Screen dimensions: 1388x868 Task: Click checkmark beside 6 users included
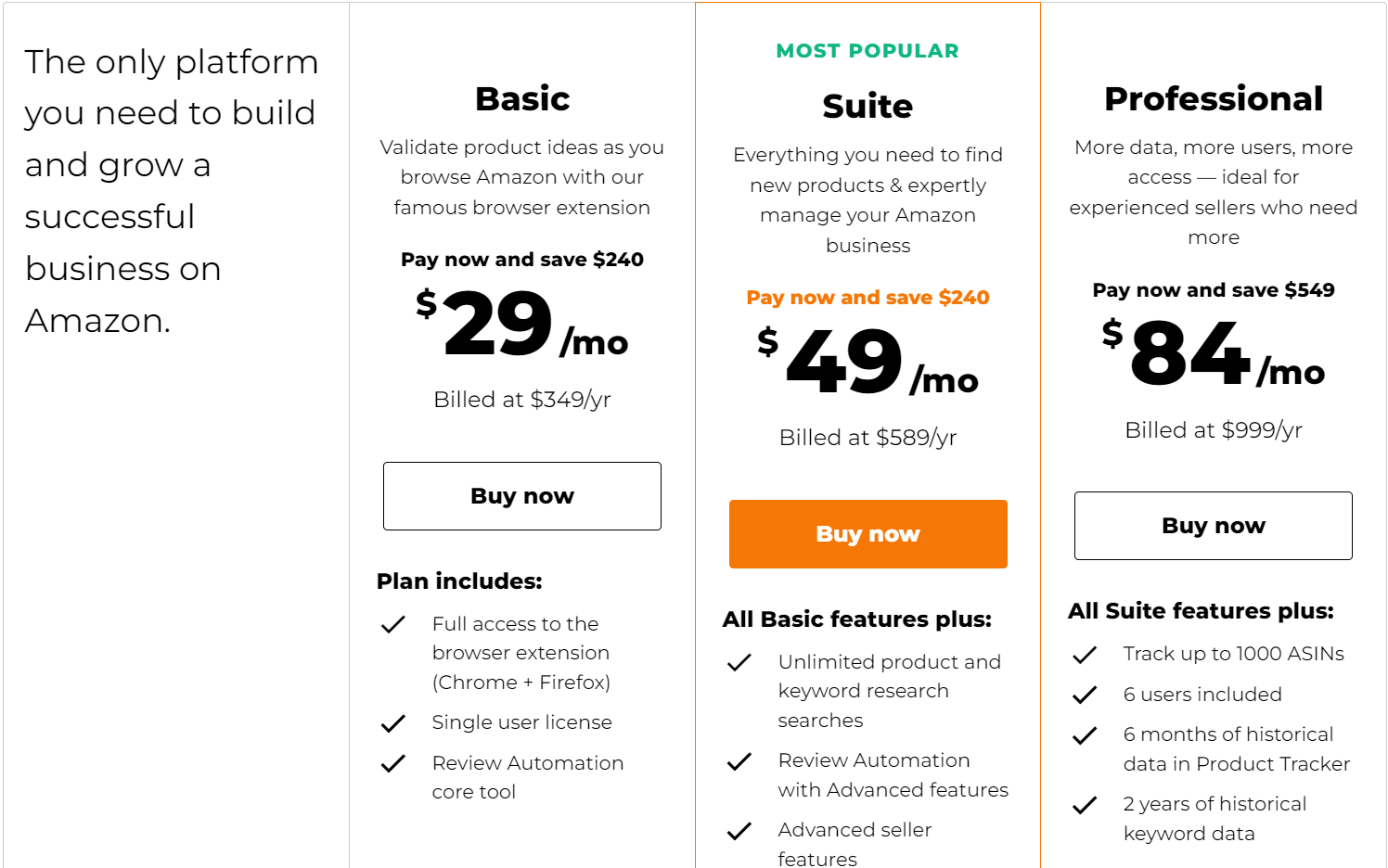tap(1085, 695)
